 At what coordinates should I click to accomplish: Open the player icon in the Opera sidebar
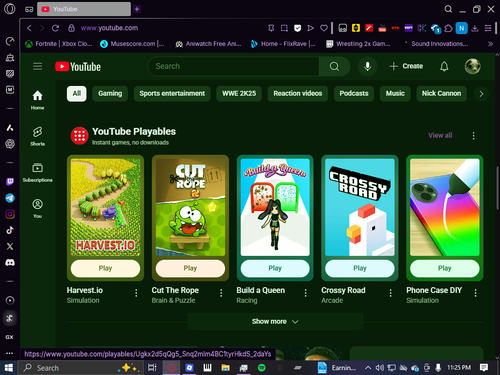(x=10, y=300)
